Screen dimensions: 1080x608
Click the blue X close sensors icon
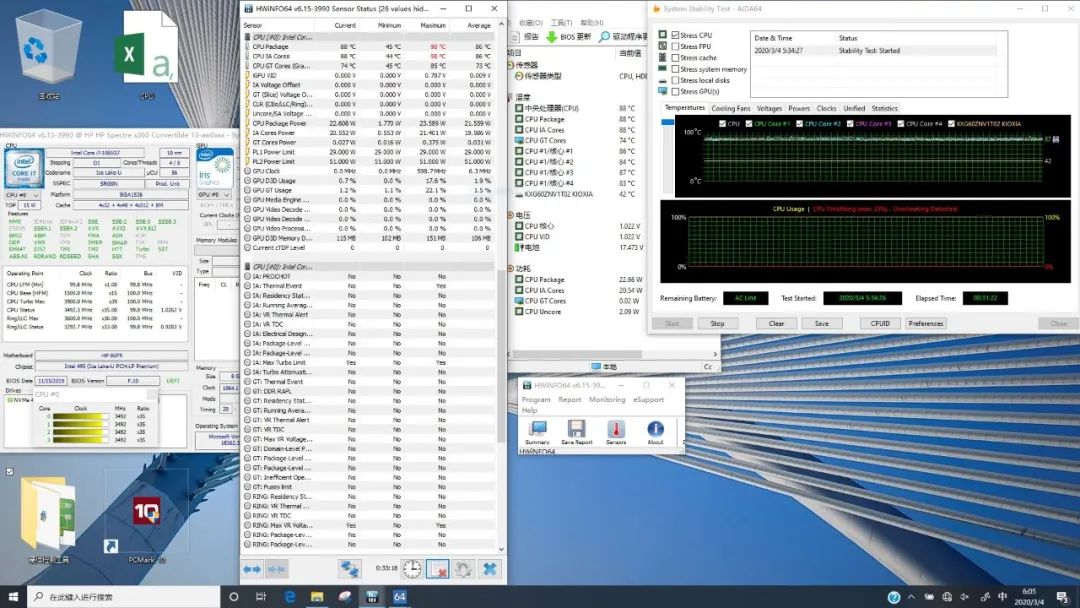click(489, 569)
